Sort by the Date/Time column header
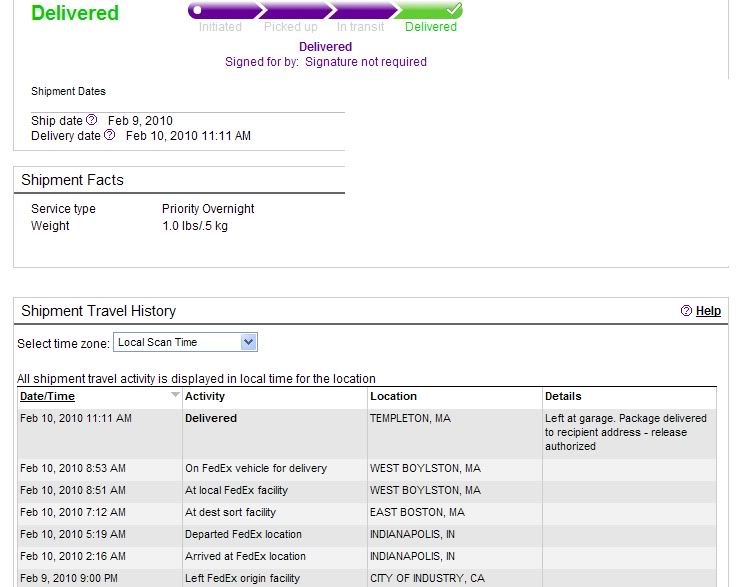737x587 pixels. point(47,396)
